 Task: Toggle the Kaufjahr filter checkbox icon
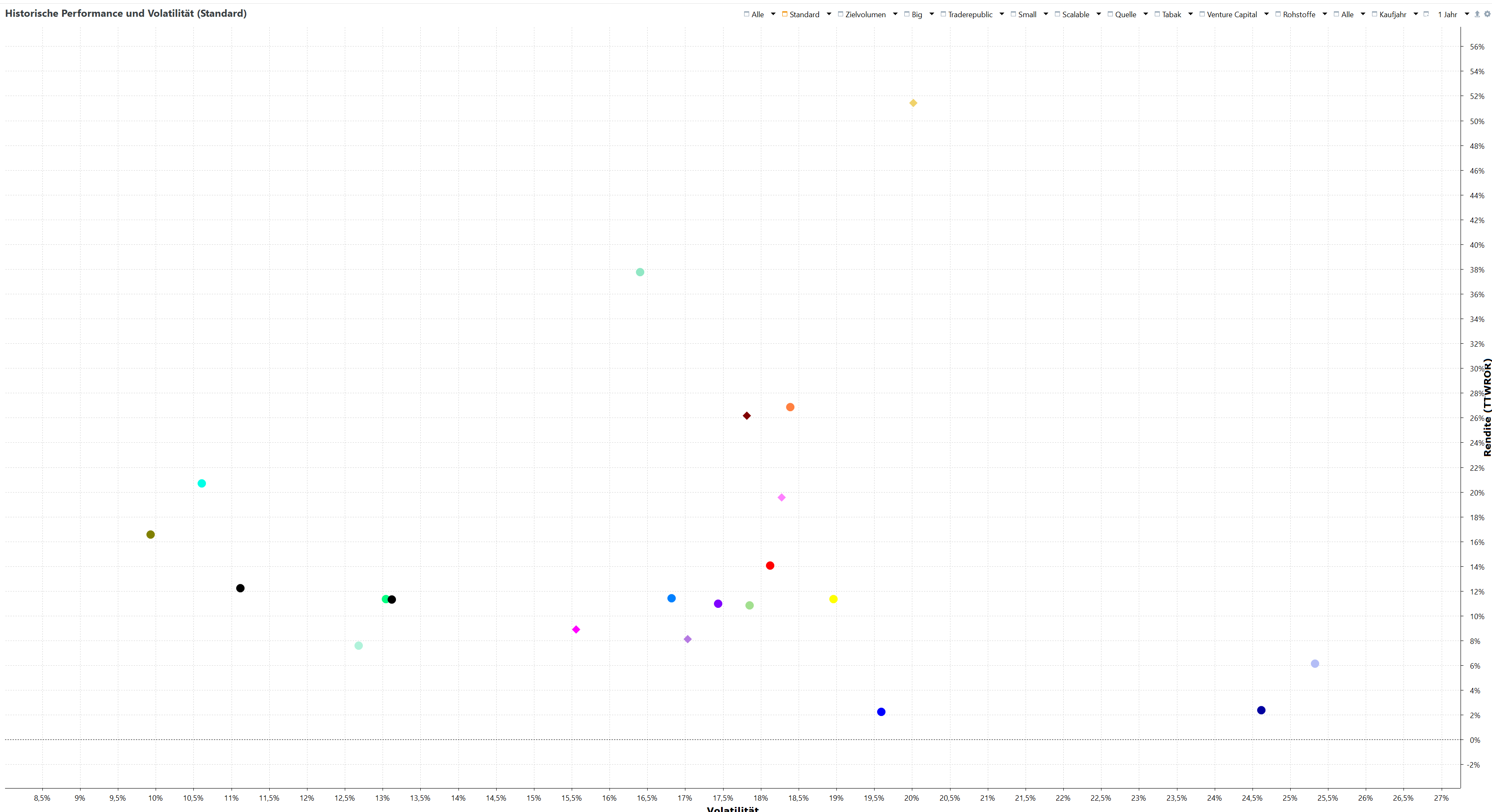(x=1375, y=14)
